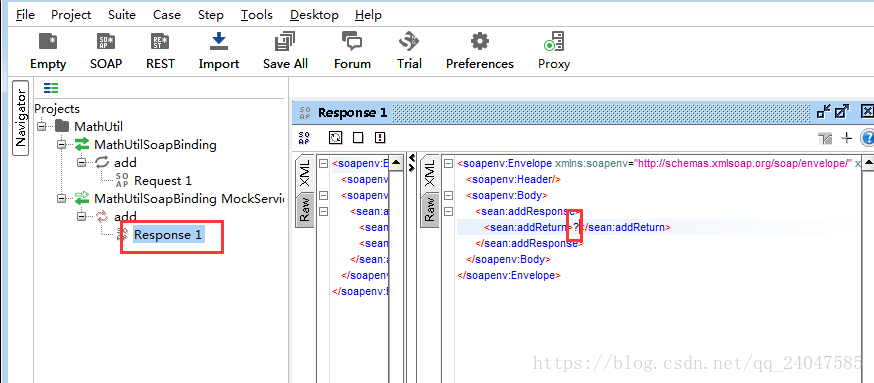The width and height of the screenshot is (874, 383).
Task: Collapse the top element in request editor
Action: (323, 164)
